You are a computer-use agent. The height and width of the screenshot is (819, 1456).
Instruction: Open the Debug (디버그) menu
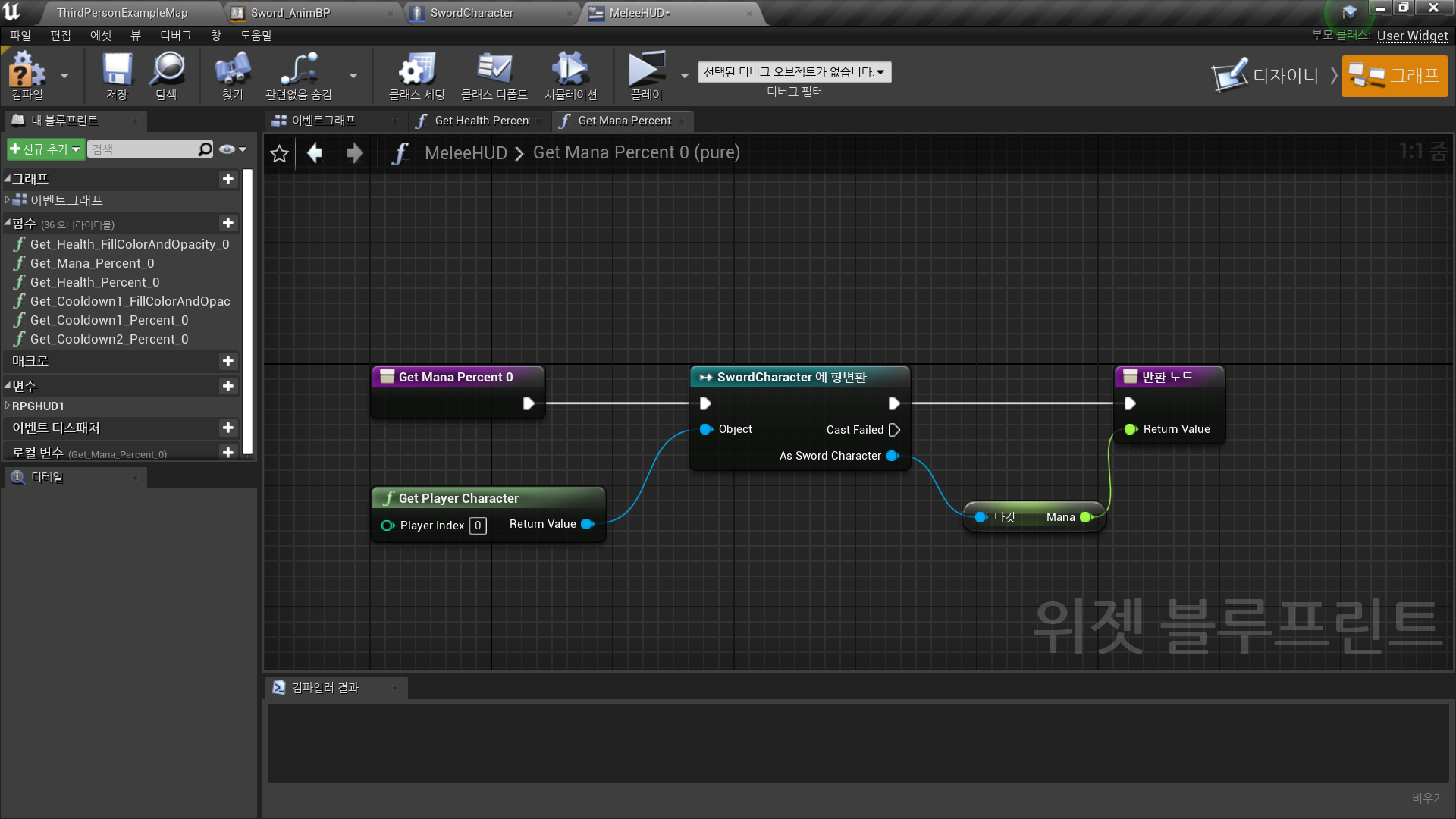[175, 36]
